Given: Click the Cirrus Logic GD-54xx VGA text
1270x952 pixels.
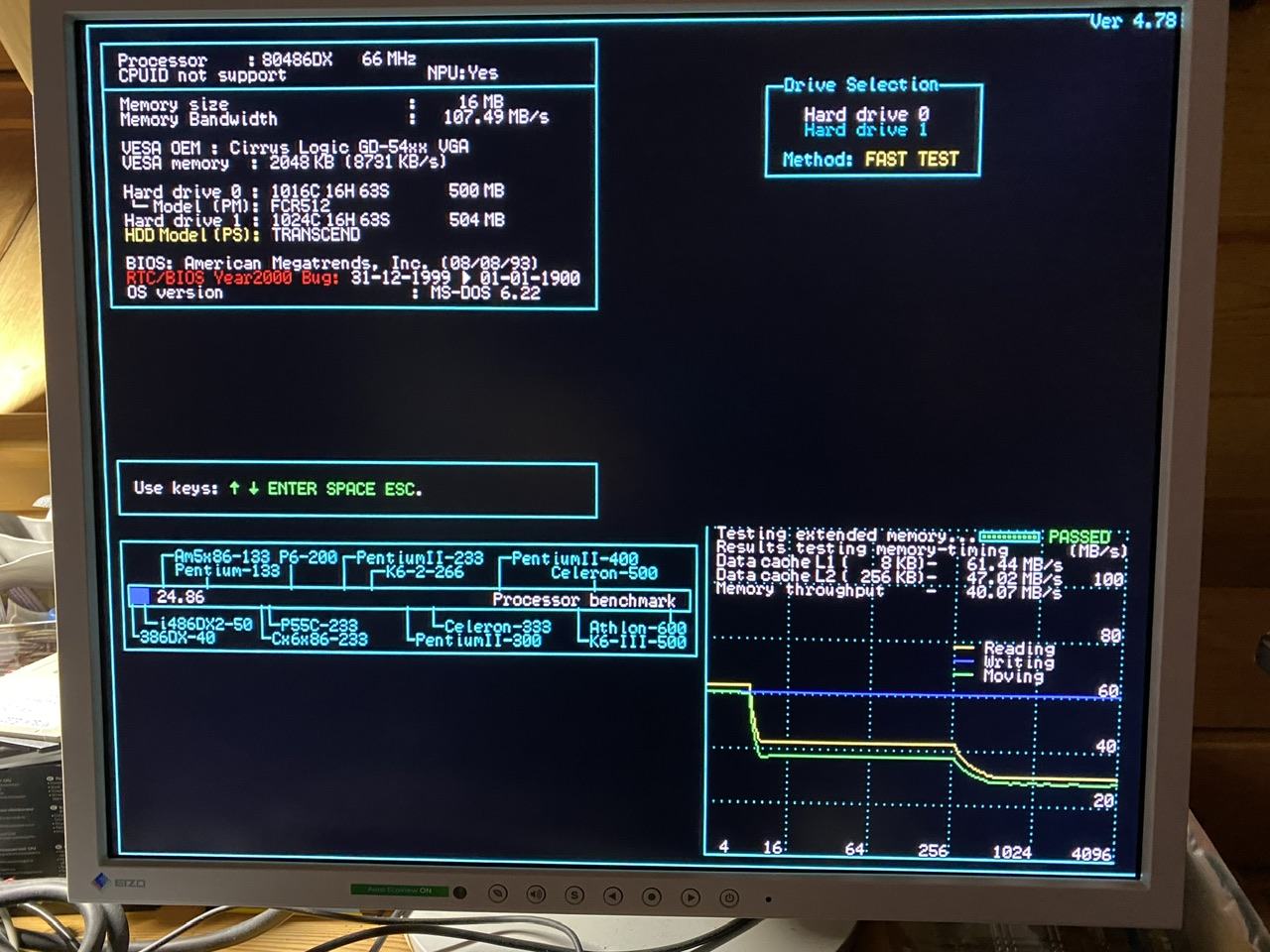Looking at the screenshot, I should click(x=348, y=147).
